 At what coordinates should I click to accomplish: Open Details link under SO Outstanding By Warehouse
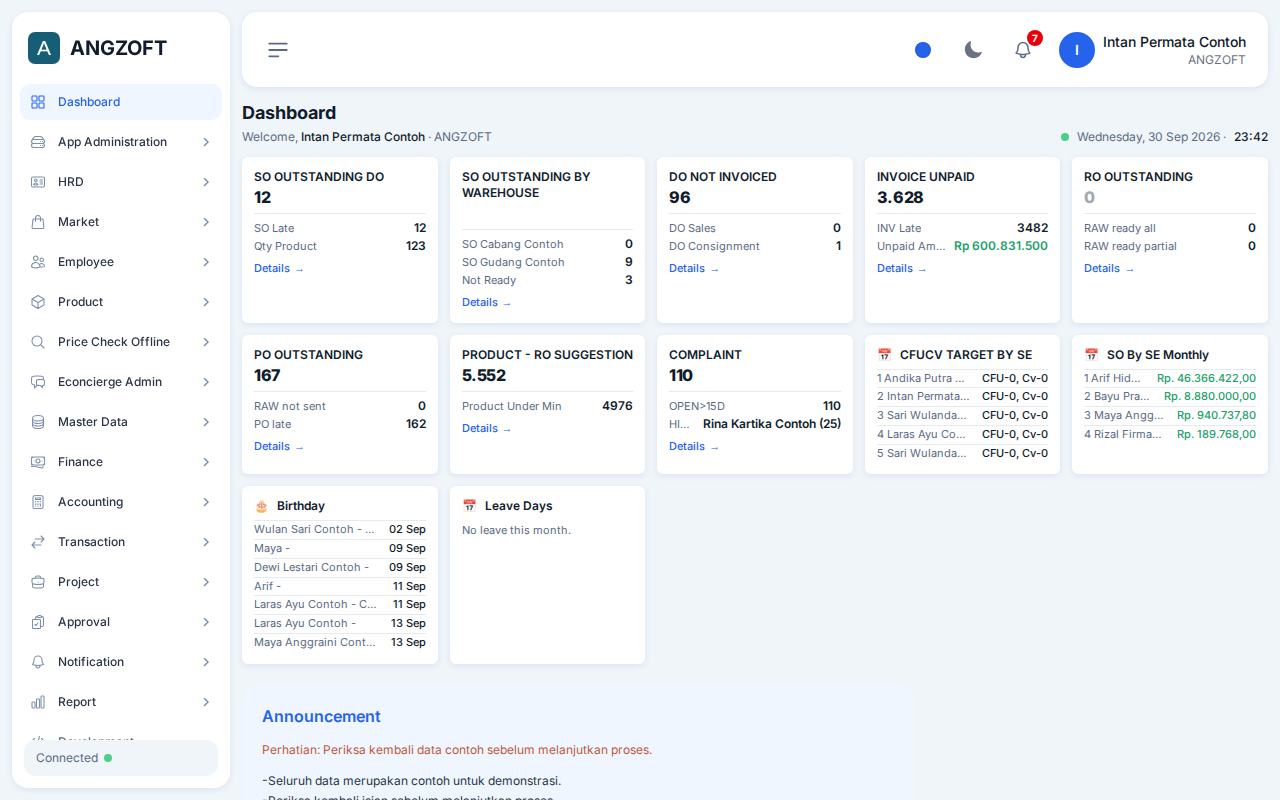486,302
